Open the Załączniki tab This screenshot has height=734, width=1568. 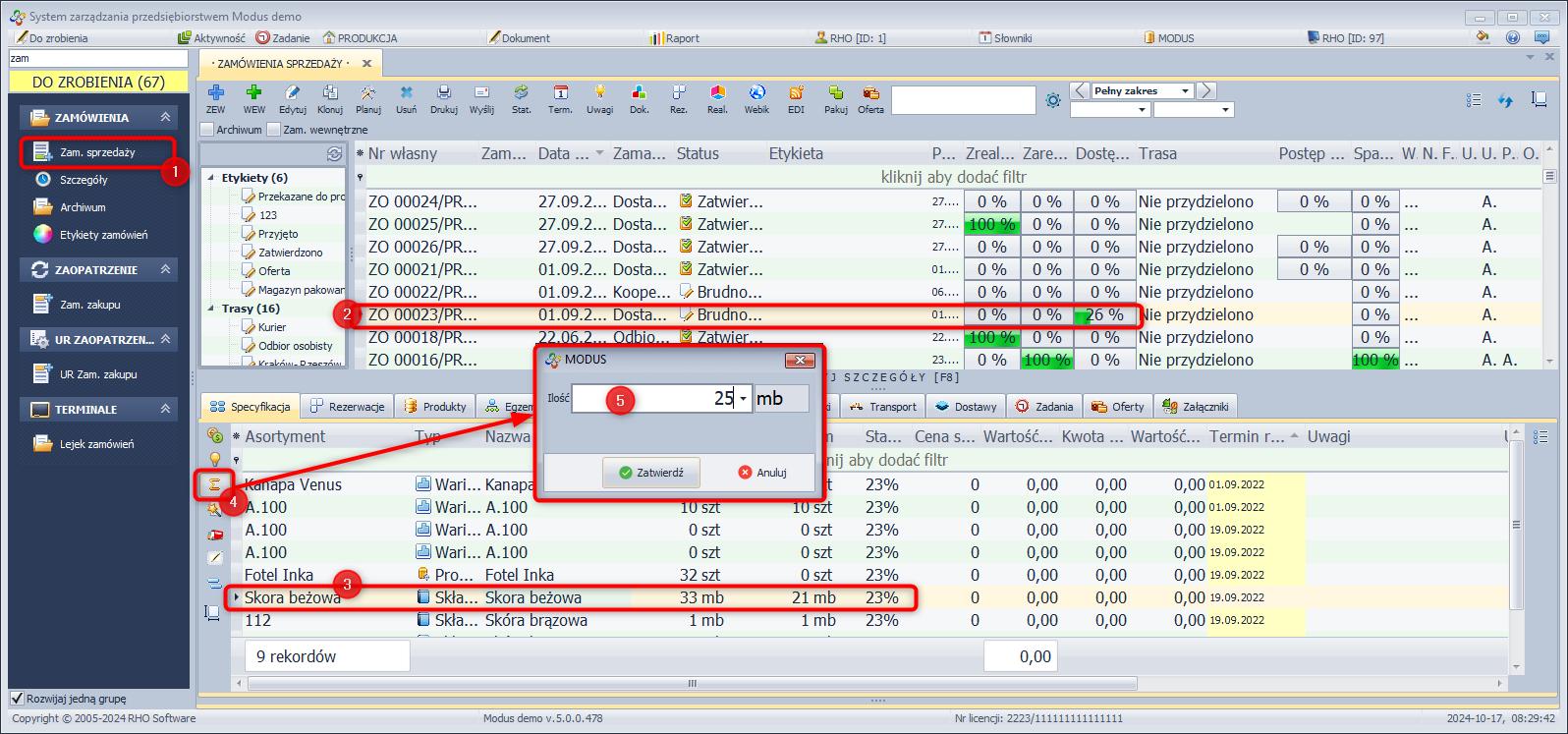(x=1195, y=407)
